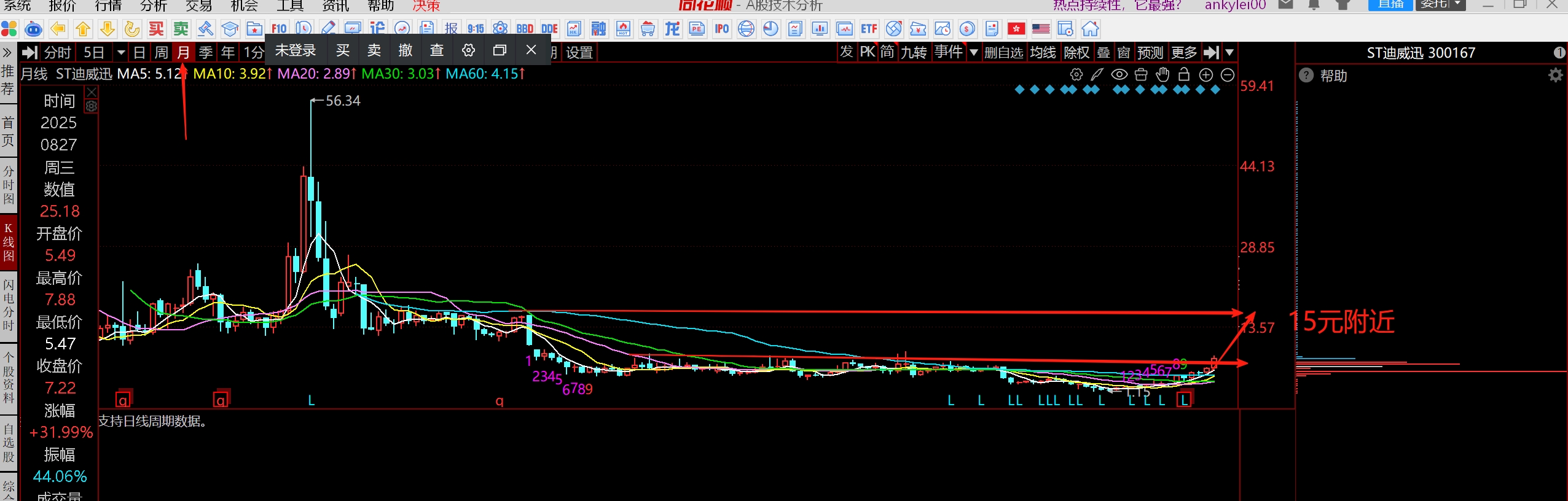This screenshot has height=501, width=1568.
Task: Toggle the 预测 forecast option
Action: click(x=1150, y=52)
